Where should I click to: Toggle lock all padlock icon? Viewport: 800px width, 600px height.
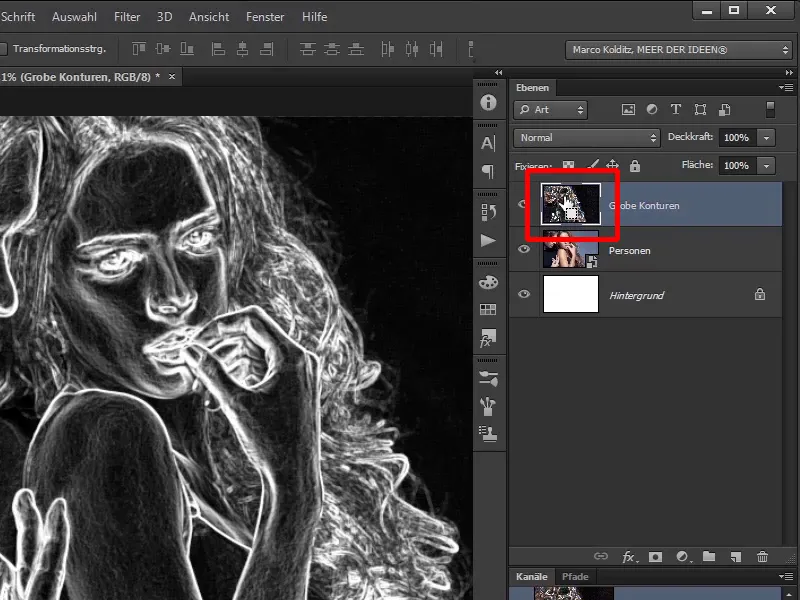pyautogui.click(x=635, y=165)
